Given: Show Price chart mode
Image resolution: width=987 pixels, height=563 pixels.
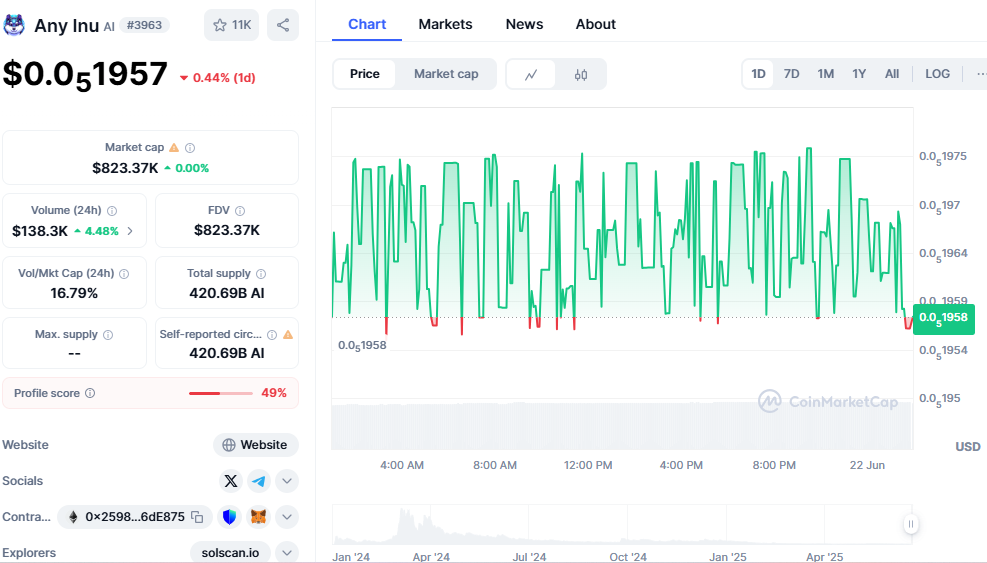Looking at the screenshot, I should 364,74.
